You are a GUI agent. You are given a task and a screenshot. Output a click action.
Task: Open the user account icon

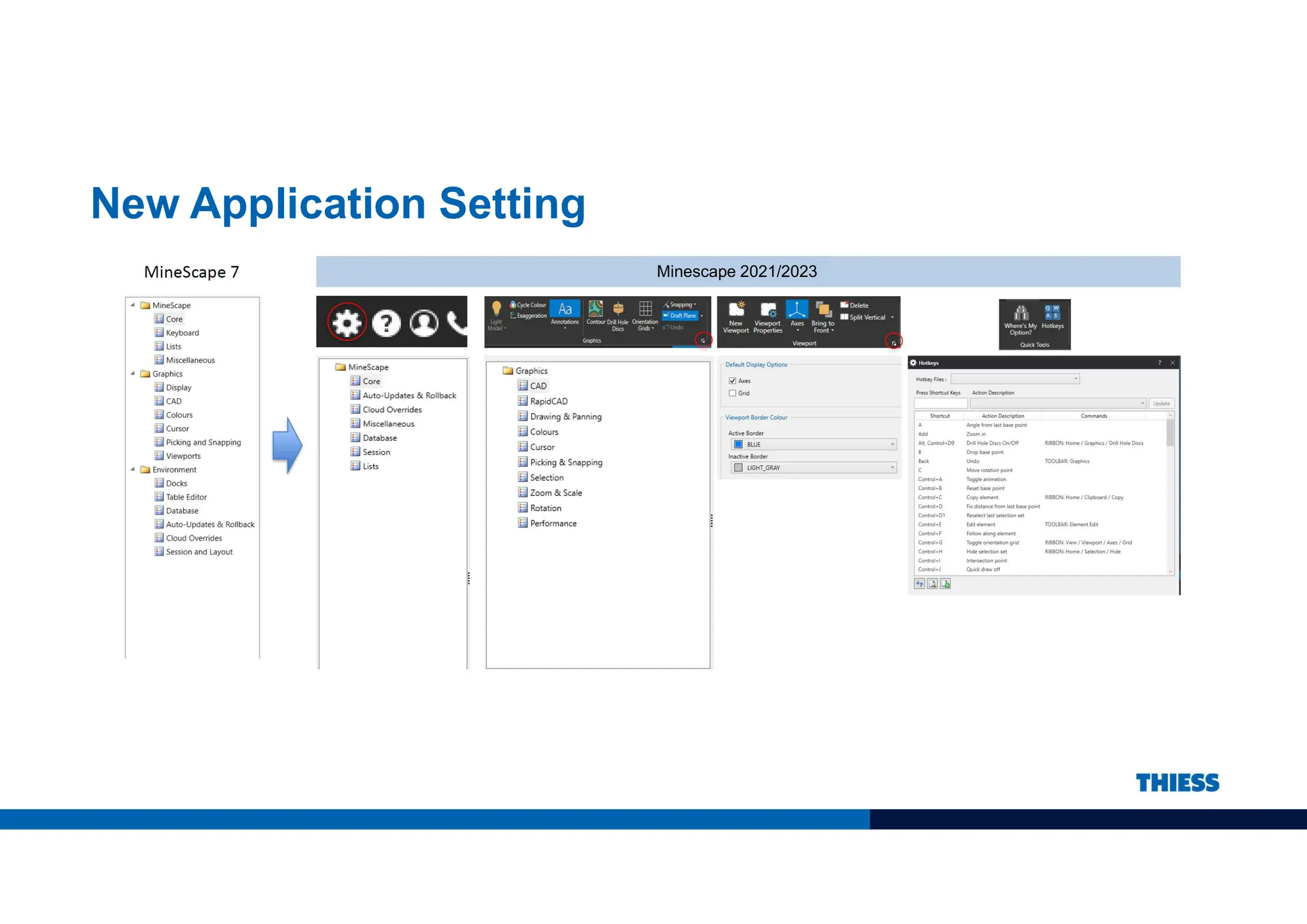424,324
